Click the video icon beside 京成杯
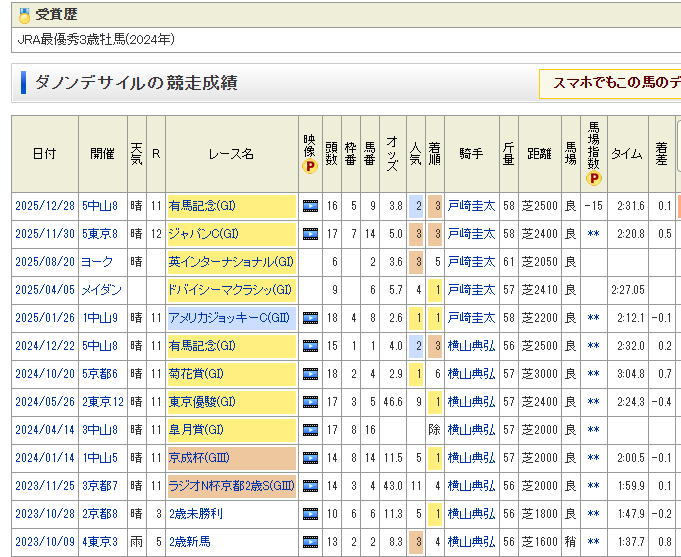This screenshot has height=557, width=681. [x=310, y=458]
